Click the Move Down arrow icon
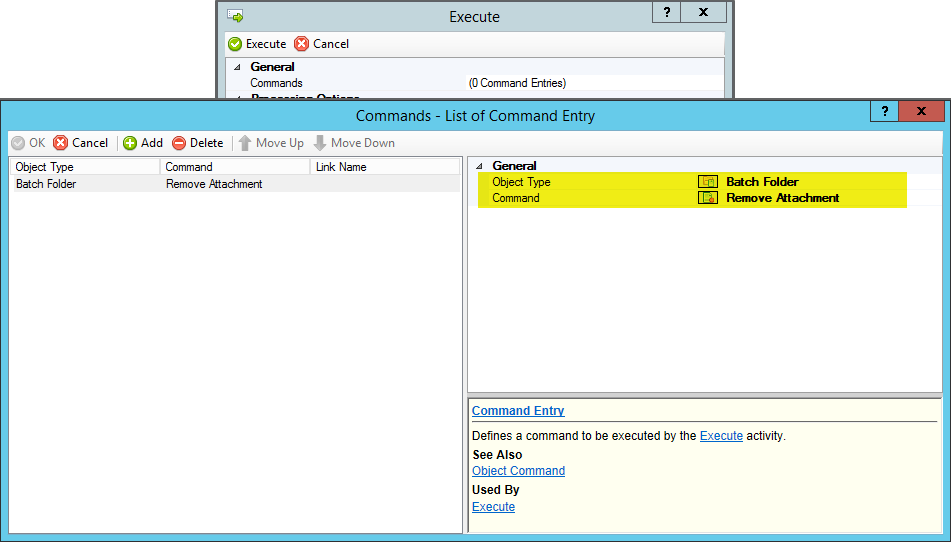 pos(320,143)
